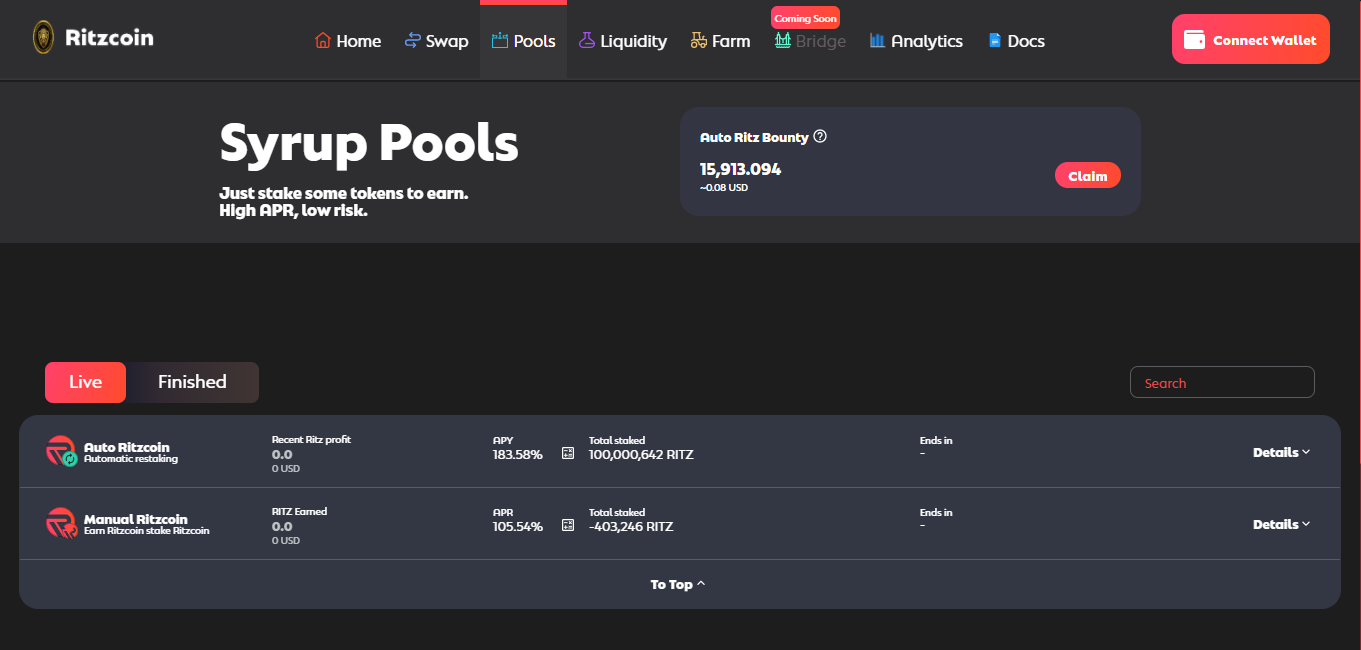Expand Details for Auto Ritzcoin pool
1361x650 pixels.
1281,452
